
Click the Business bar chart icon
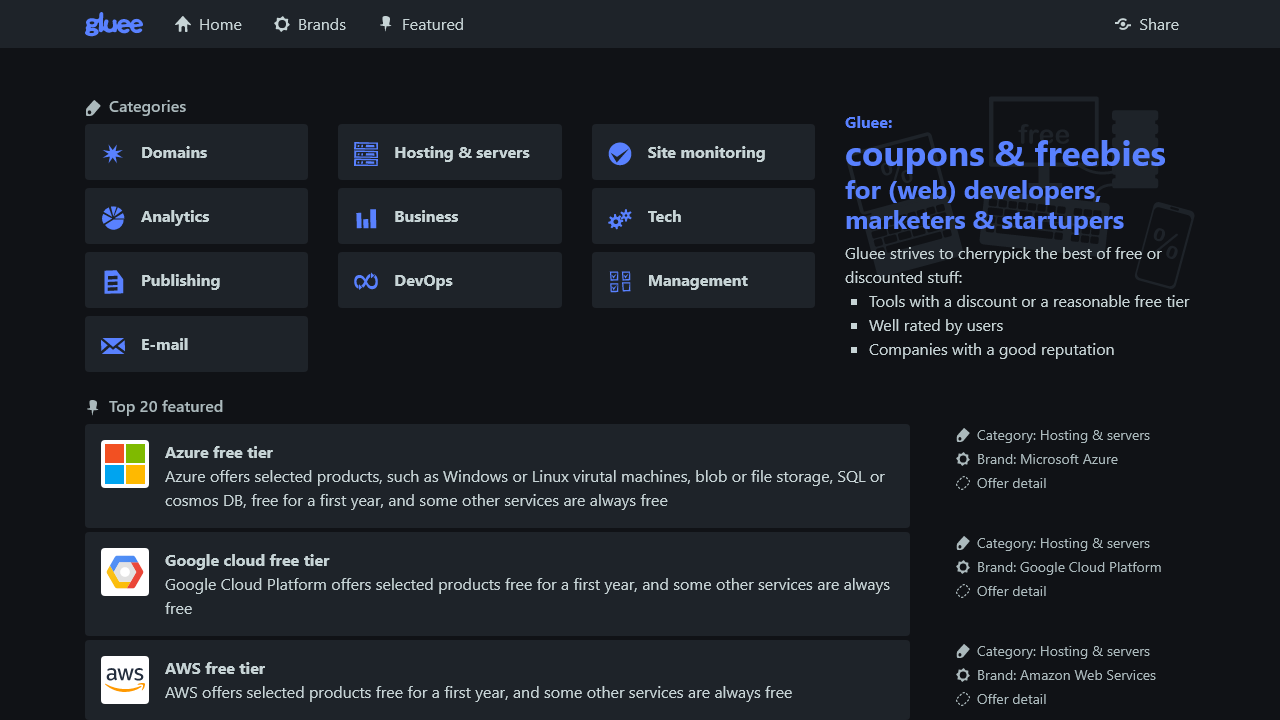pyautogui.click(x=366, y=217)
